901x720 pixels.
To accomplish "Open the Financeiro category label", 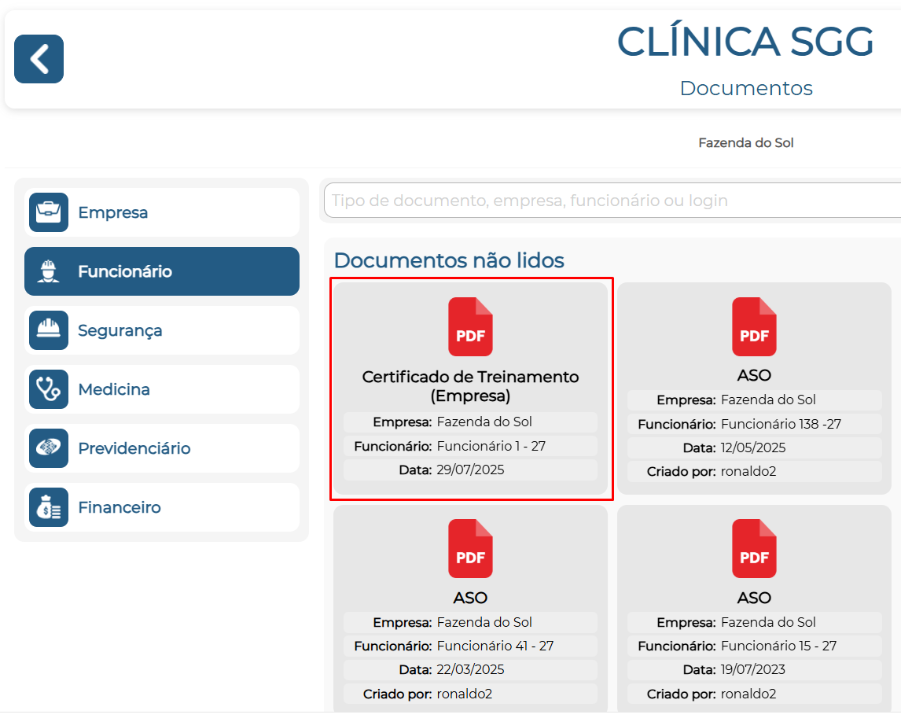I will click(119, 507).
